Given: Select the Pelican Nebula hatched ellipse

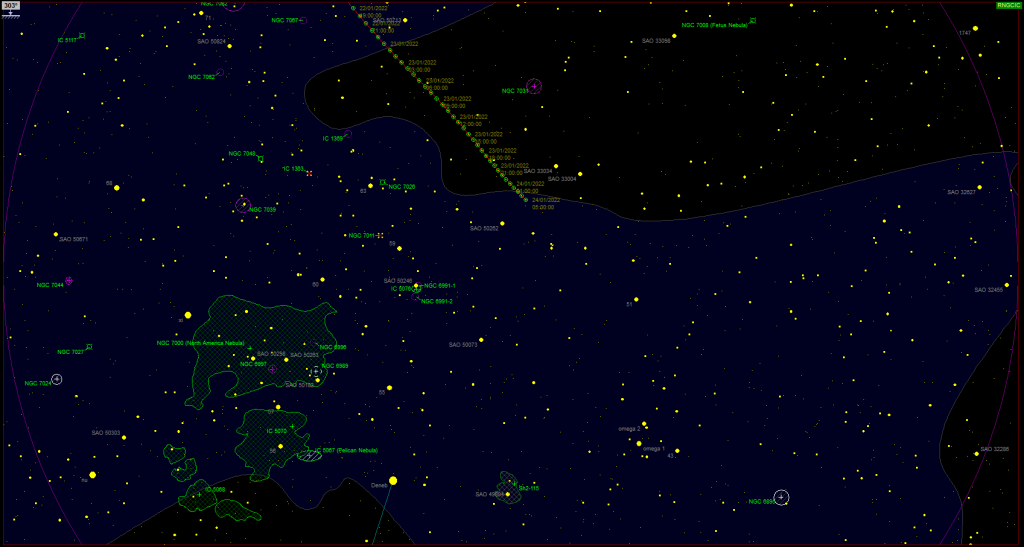Looking at the screenshot, I should click(310, 455).
